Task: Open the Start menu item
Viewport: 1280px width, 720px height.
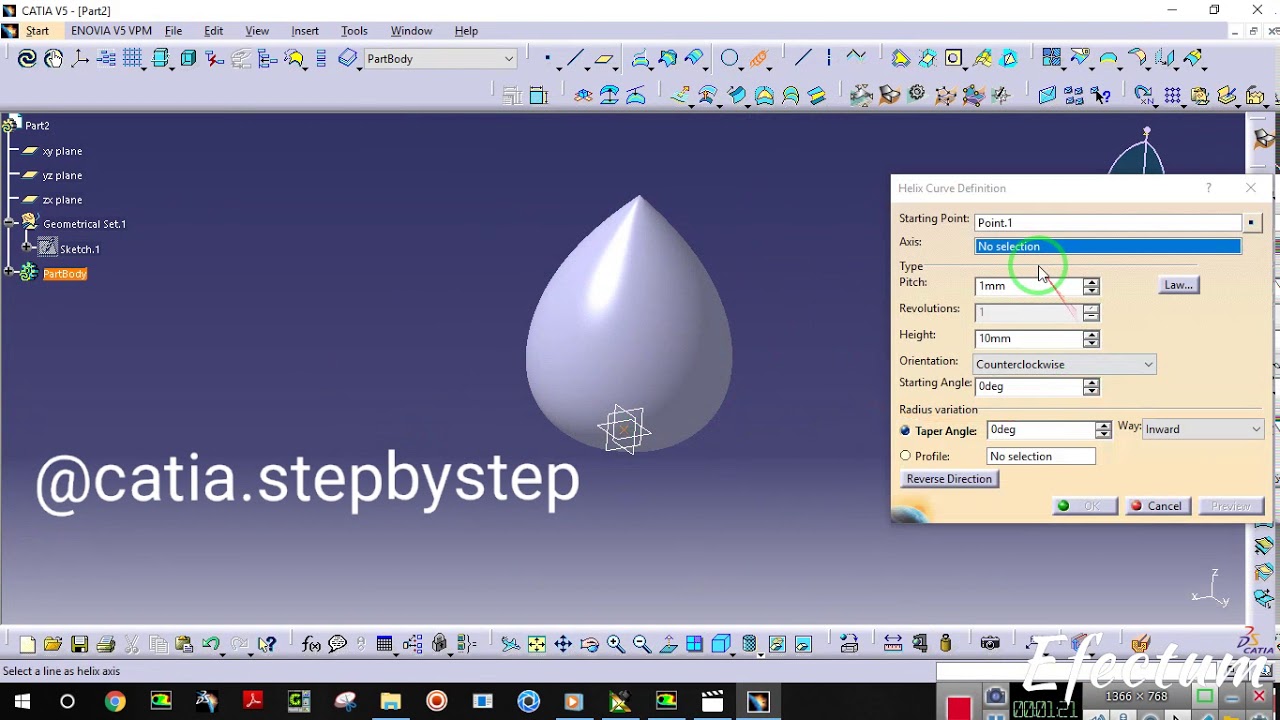Action: [x=37, y=31]
